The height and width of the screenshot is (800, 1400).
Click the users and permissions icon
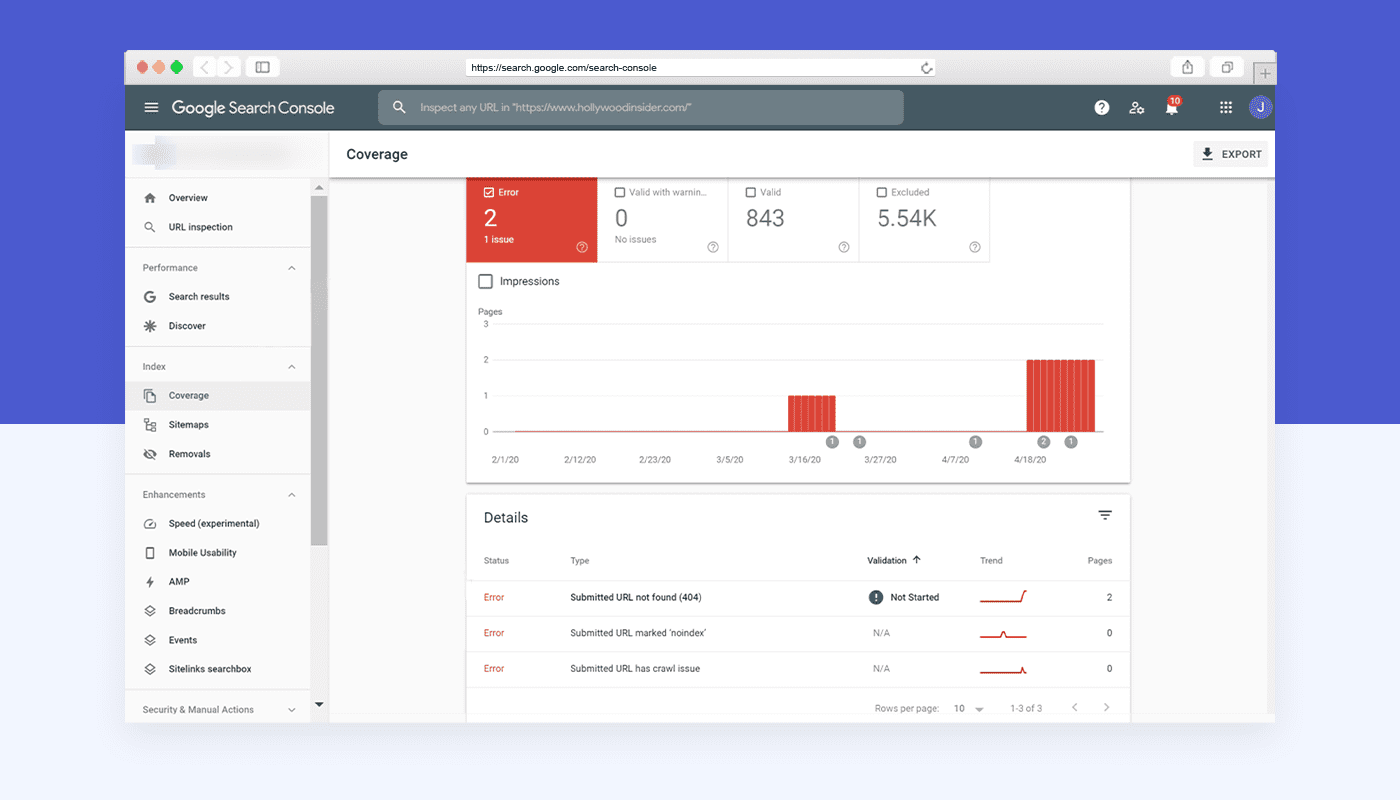tap(1136, 108)
